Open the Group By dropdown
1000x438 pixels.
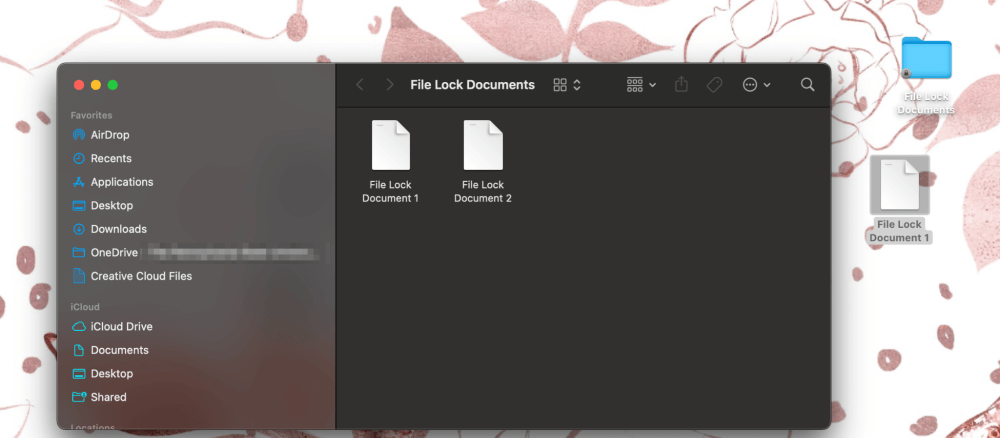click(x=641, y=85)
